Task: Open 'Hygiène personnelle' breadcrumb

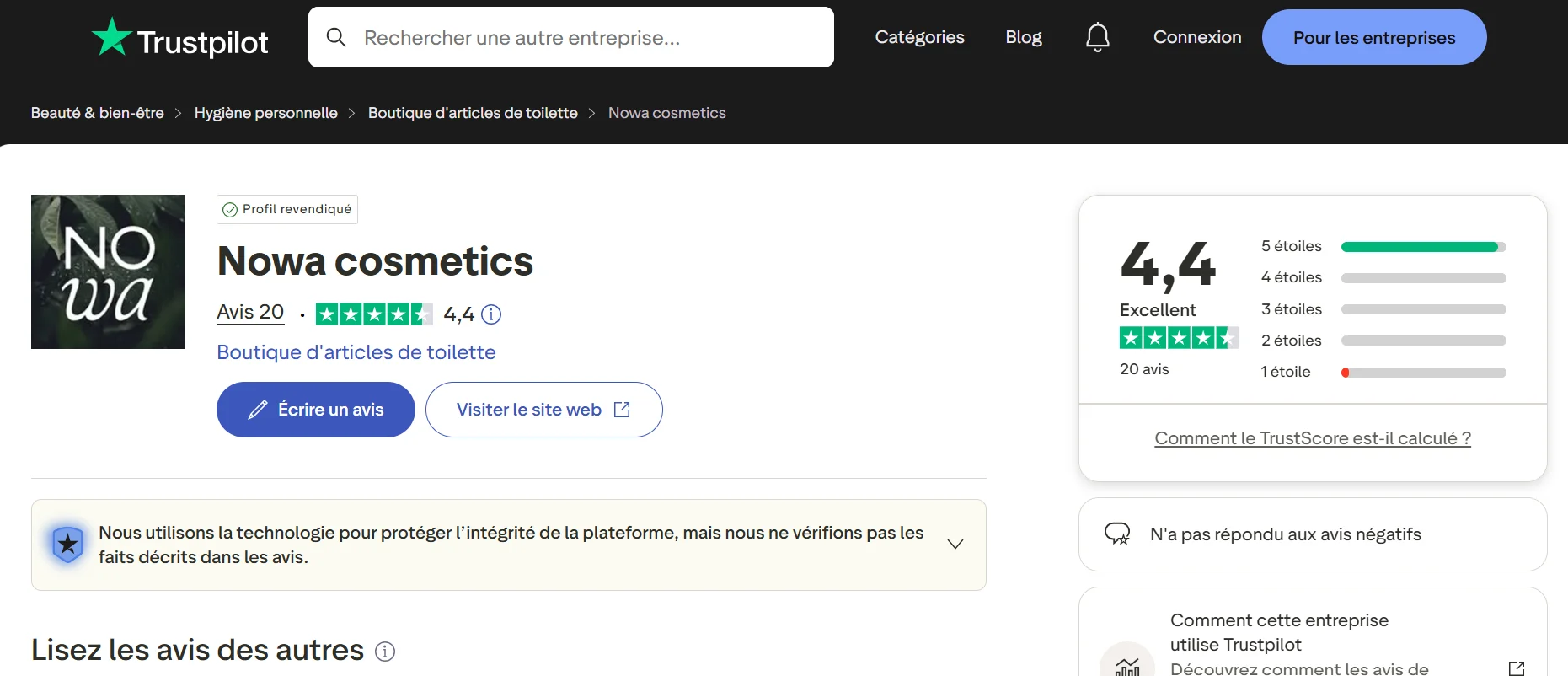Action: click(x=266, y=113)
